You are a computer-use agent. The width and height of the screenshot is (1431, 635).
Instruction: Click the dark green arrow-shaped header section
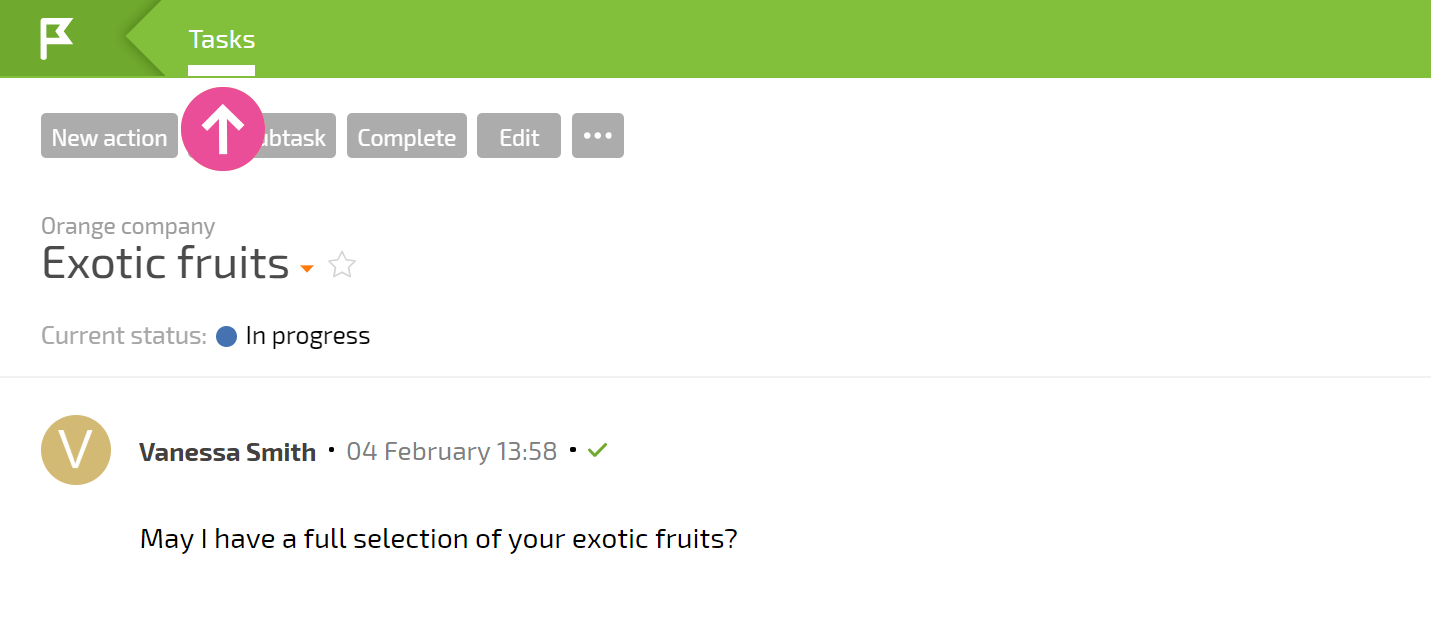[82, 39]
